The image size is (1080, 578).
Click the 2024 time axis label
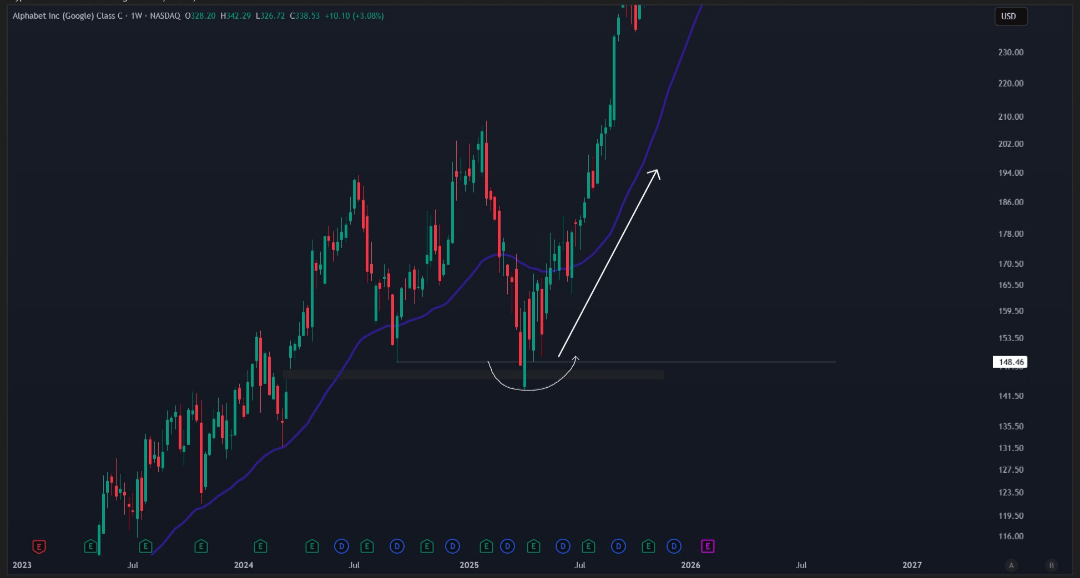coord(244,566)
